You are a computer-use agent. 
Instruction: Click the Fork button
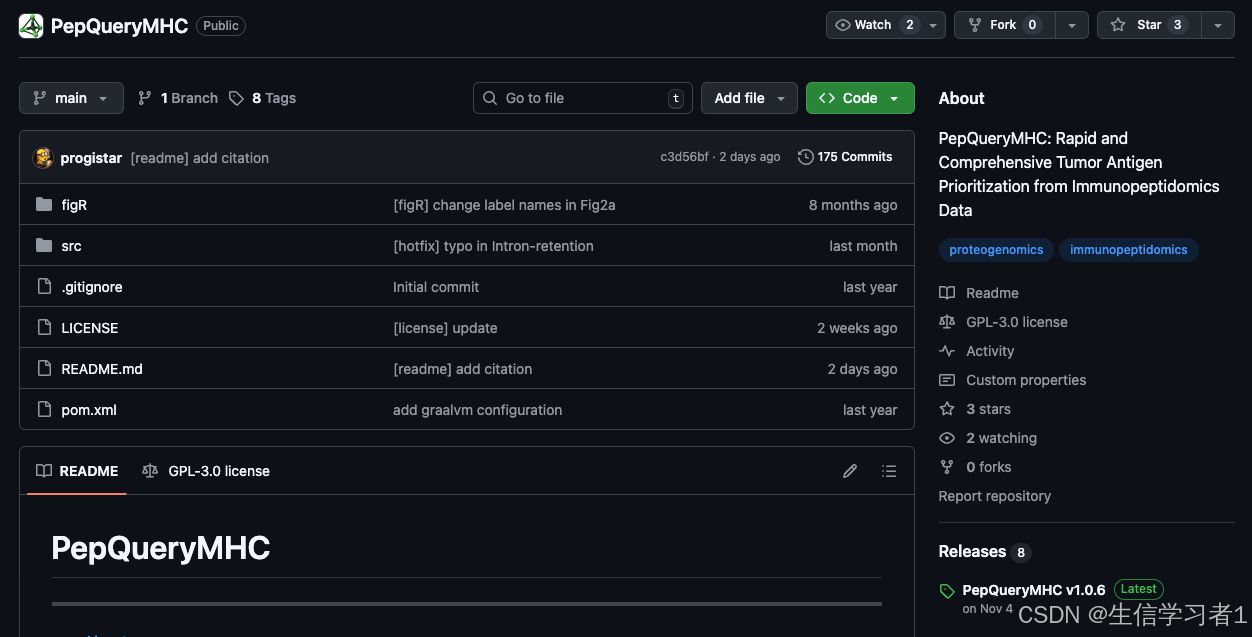1005,25
